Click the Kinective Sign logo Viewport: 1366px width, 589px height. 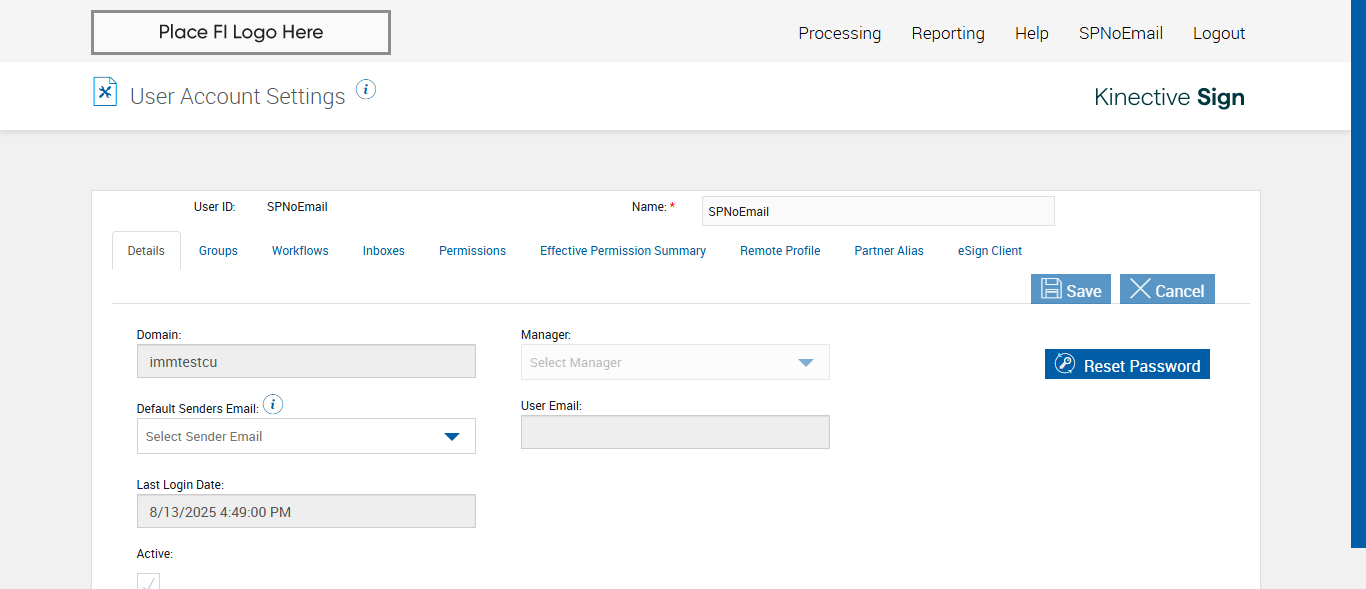[1169, 97]
